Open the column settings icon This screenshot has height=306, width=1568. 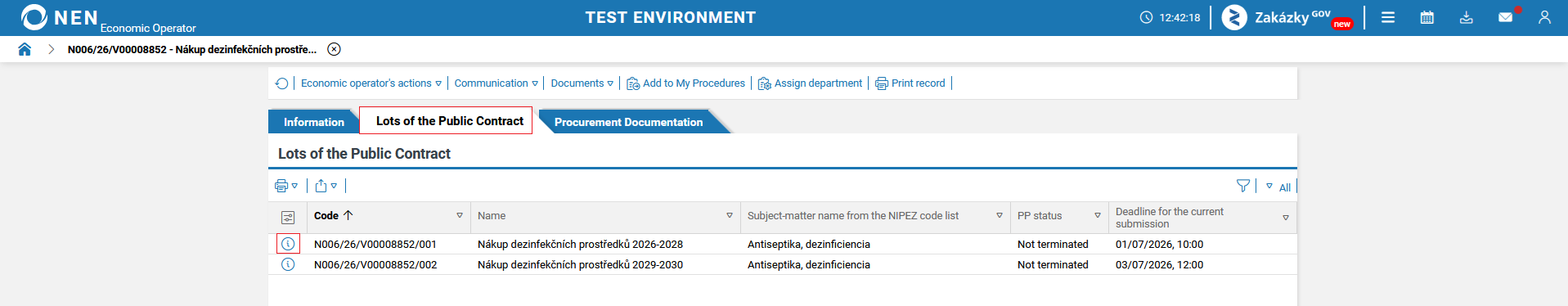[x=288, y=218]
